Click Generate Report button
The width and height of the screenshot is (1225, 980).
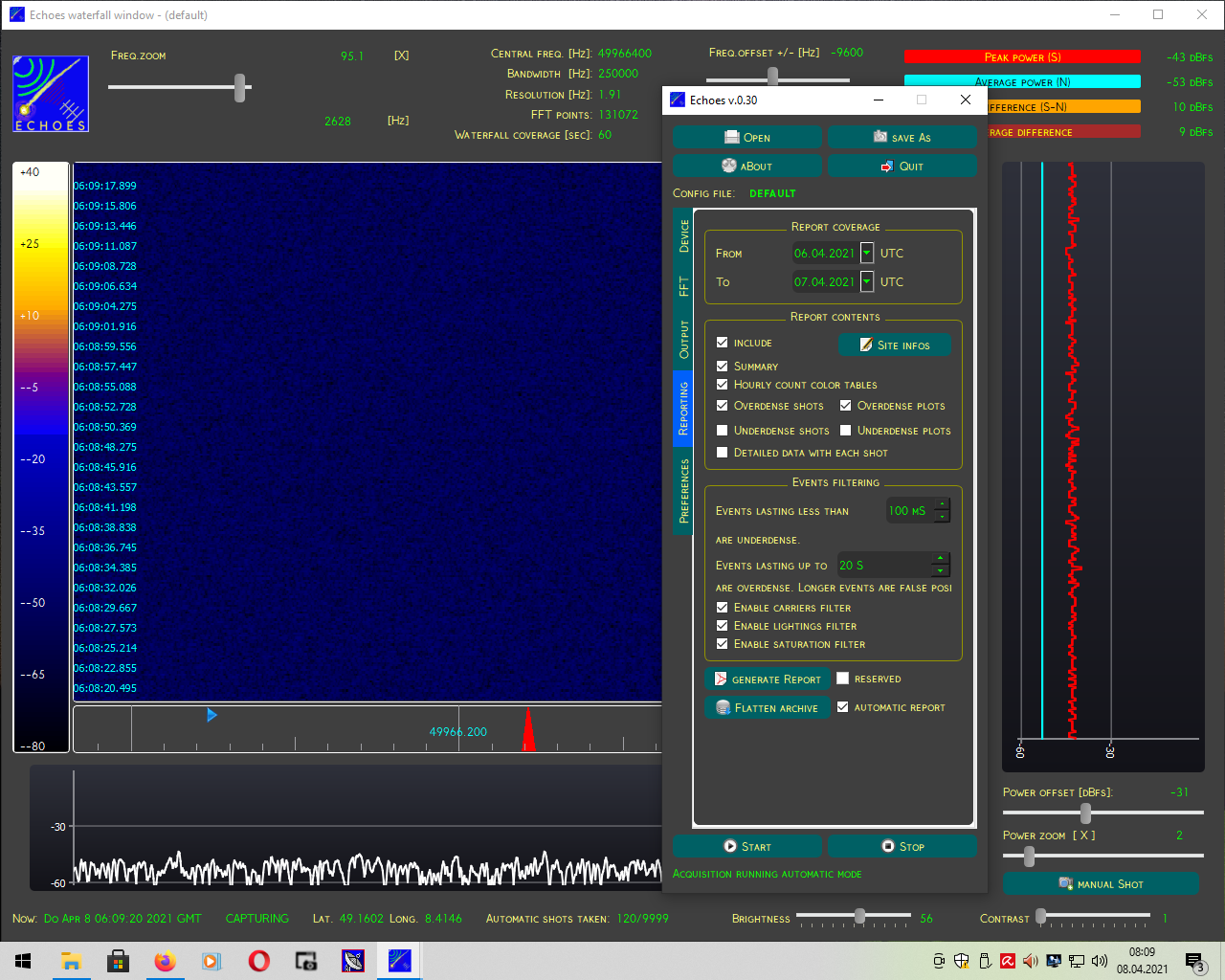[767, 679]
